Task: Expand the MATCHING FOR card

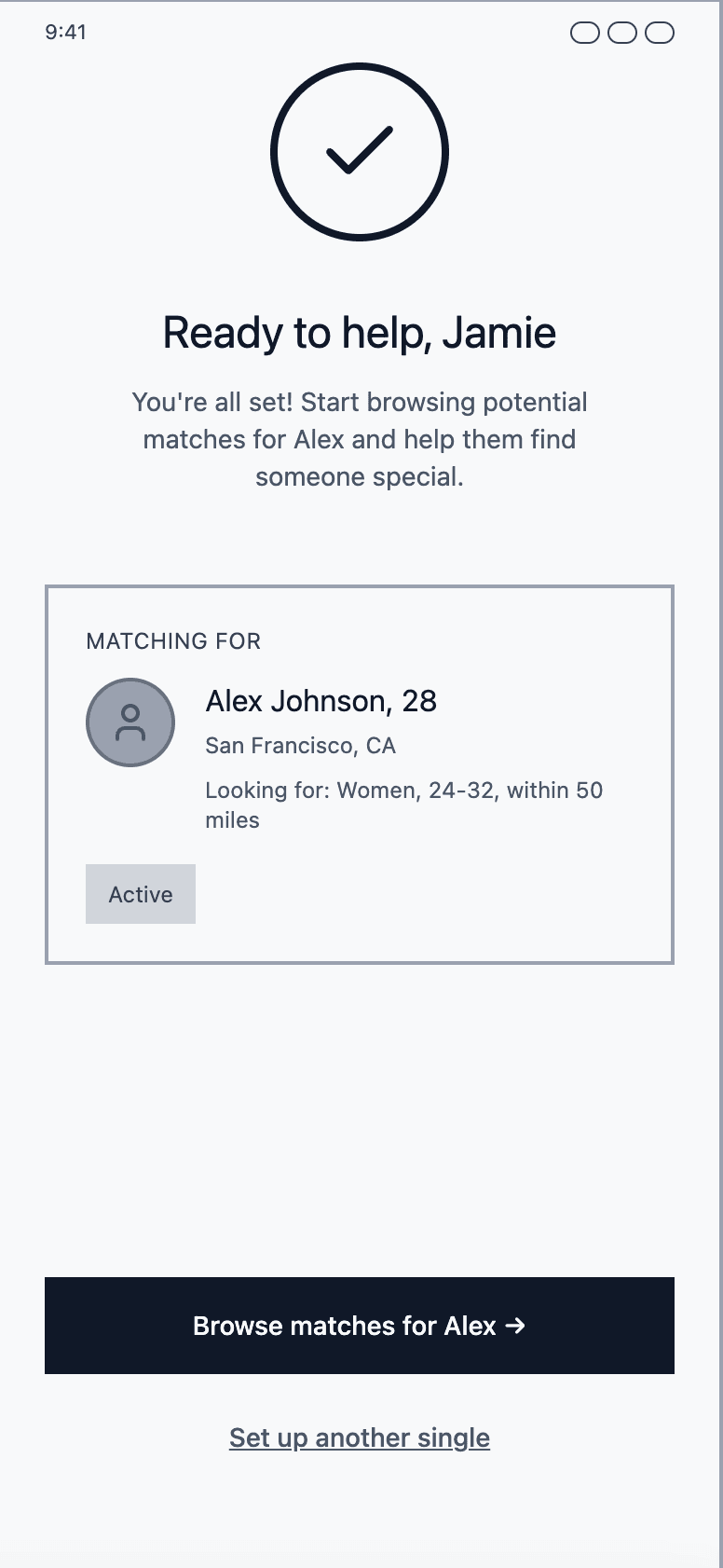Action: (x=360, y=772)
